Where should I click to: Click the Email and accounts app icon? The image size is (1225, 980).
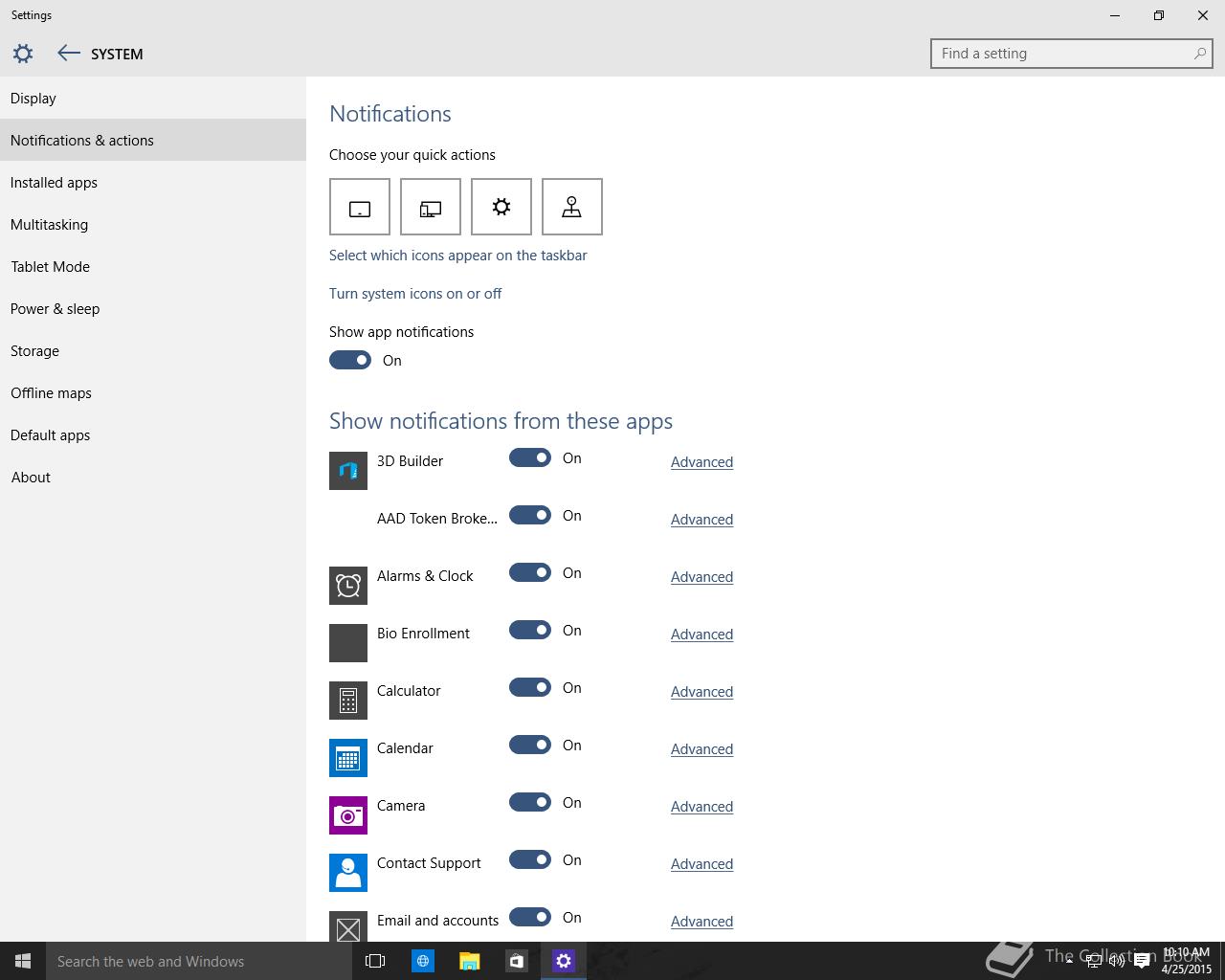(x=348, y=926)
